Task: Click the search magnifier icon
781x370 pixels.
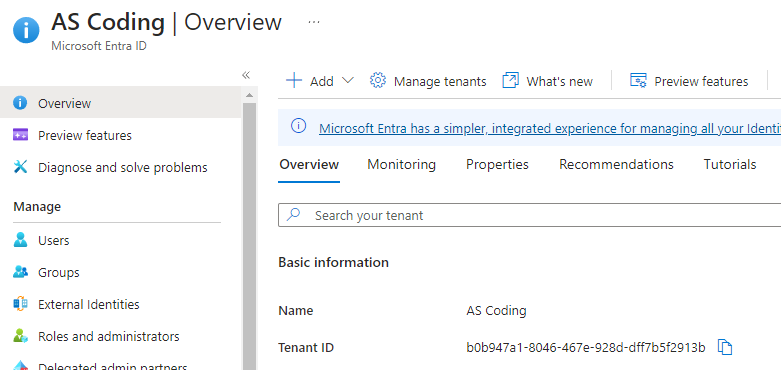Action: (294, 215)
